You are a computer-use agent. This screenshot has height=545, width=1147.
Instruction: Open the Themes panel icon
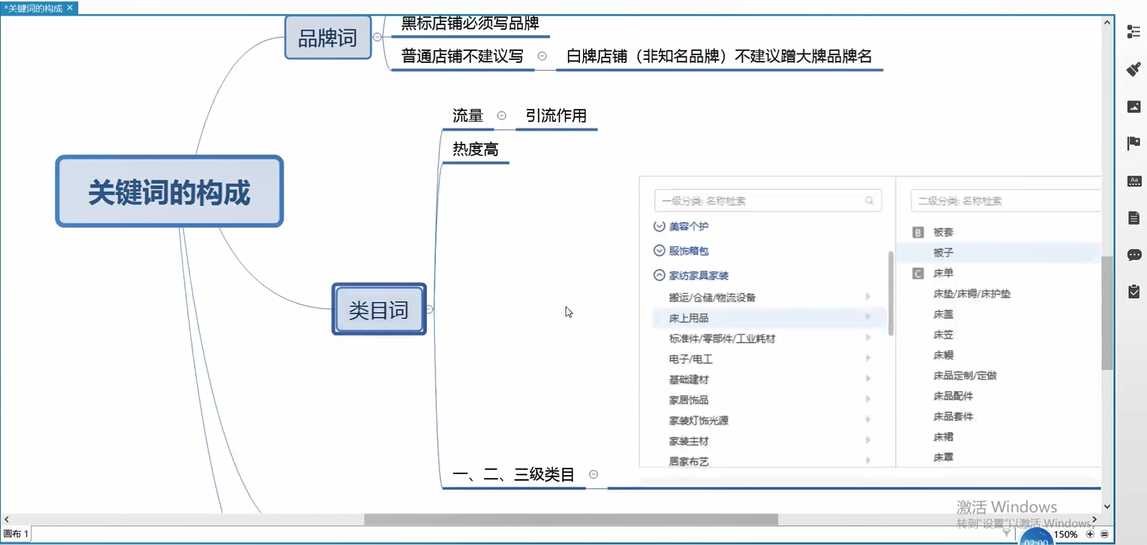point(1133,180)
